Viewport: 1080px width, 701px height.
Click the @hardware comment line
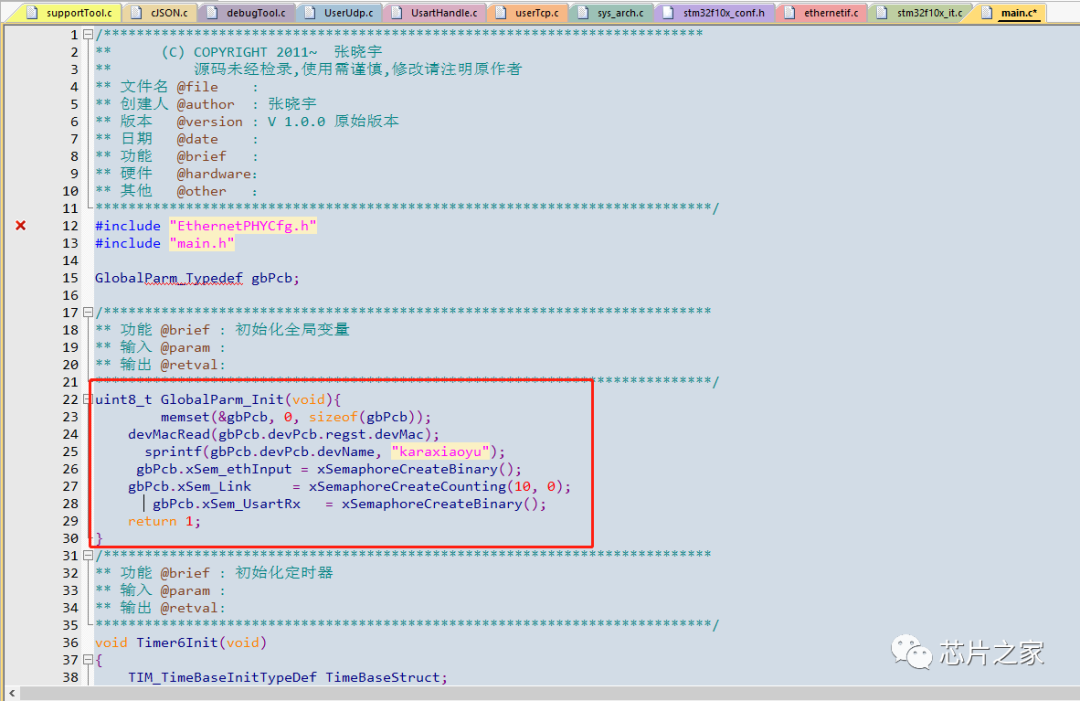[x=176, y=174]
